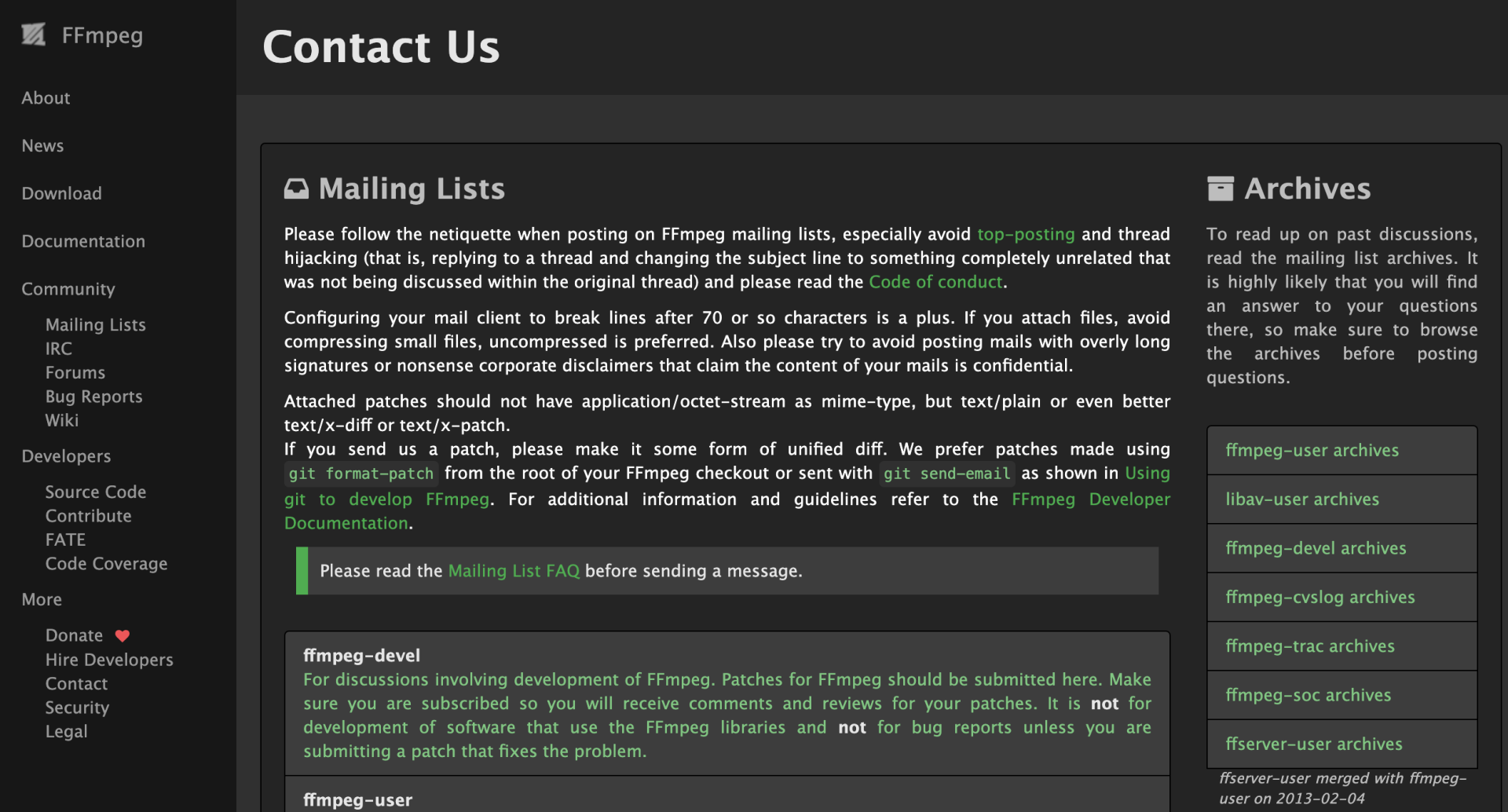View ffmpeg-cvslog archives

[1319, 598]
